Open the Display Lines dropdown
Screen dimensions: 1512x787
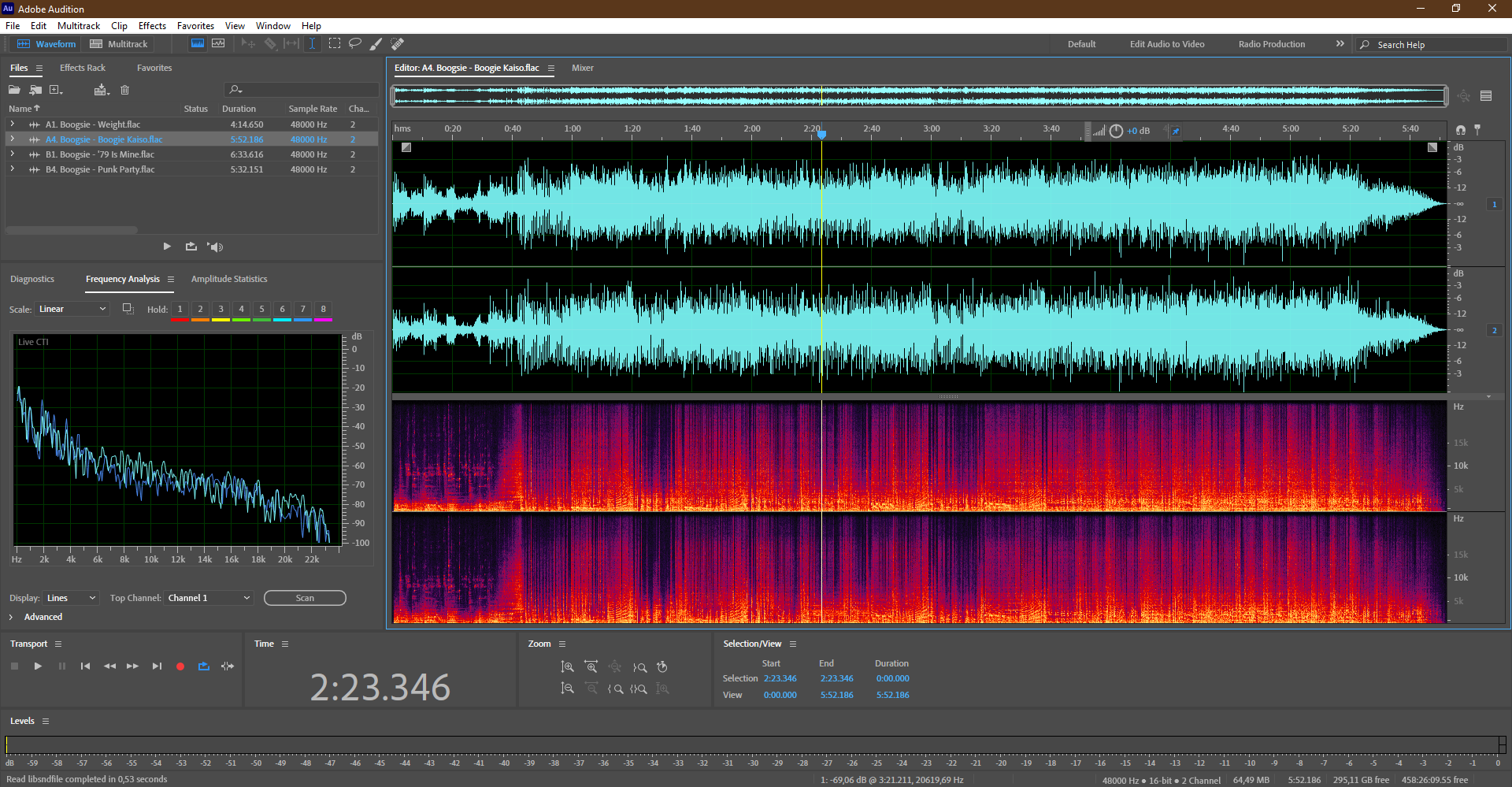[71, 598]
